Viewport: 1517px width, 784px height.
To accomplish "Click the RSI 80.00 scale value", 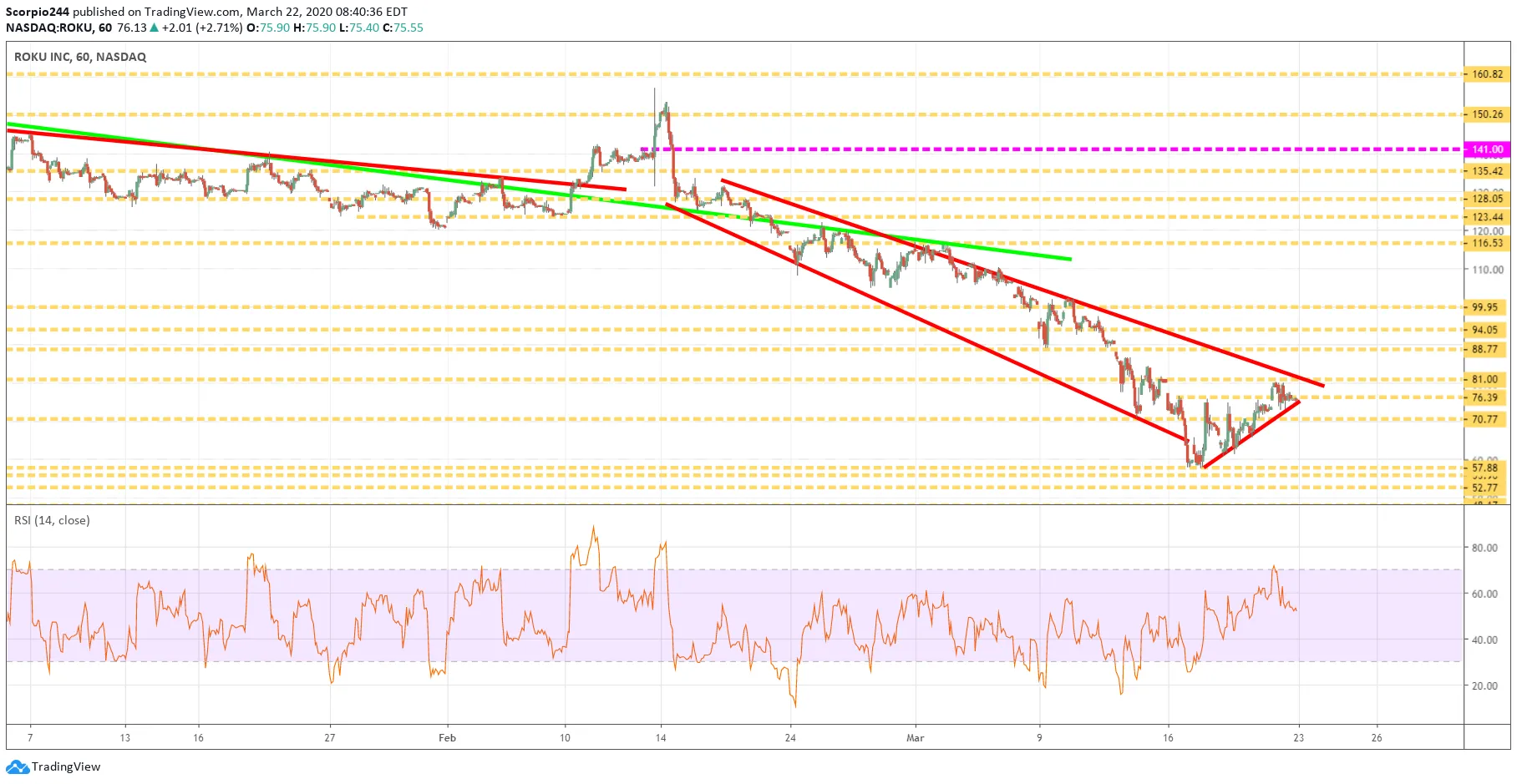I will tap(1484, 548).
